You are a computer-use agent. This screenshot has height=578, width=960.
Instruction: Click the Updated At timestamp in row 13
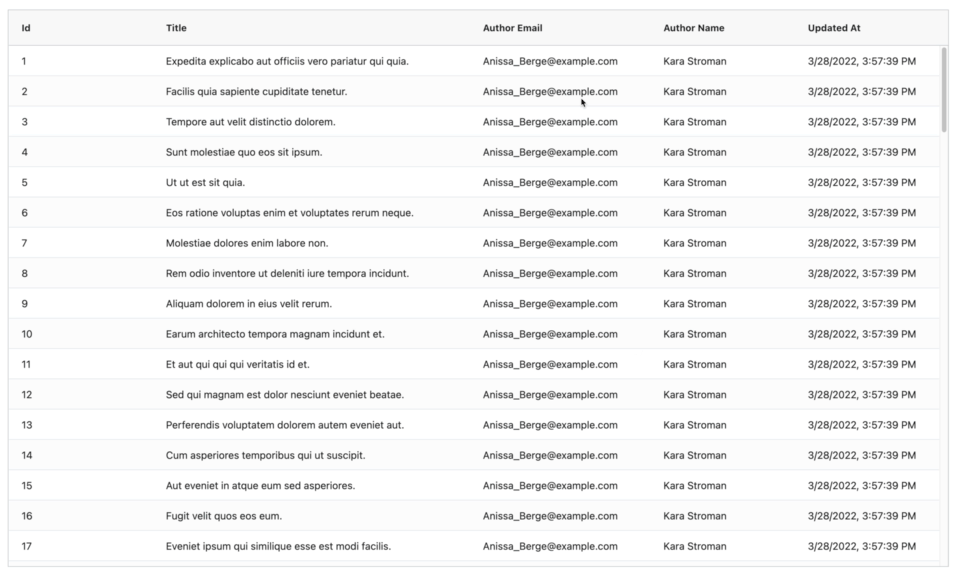[x=861, y=425]
